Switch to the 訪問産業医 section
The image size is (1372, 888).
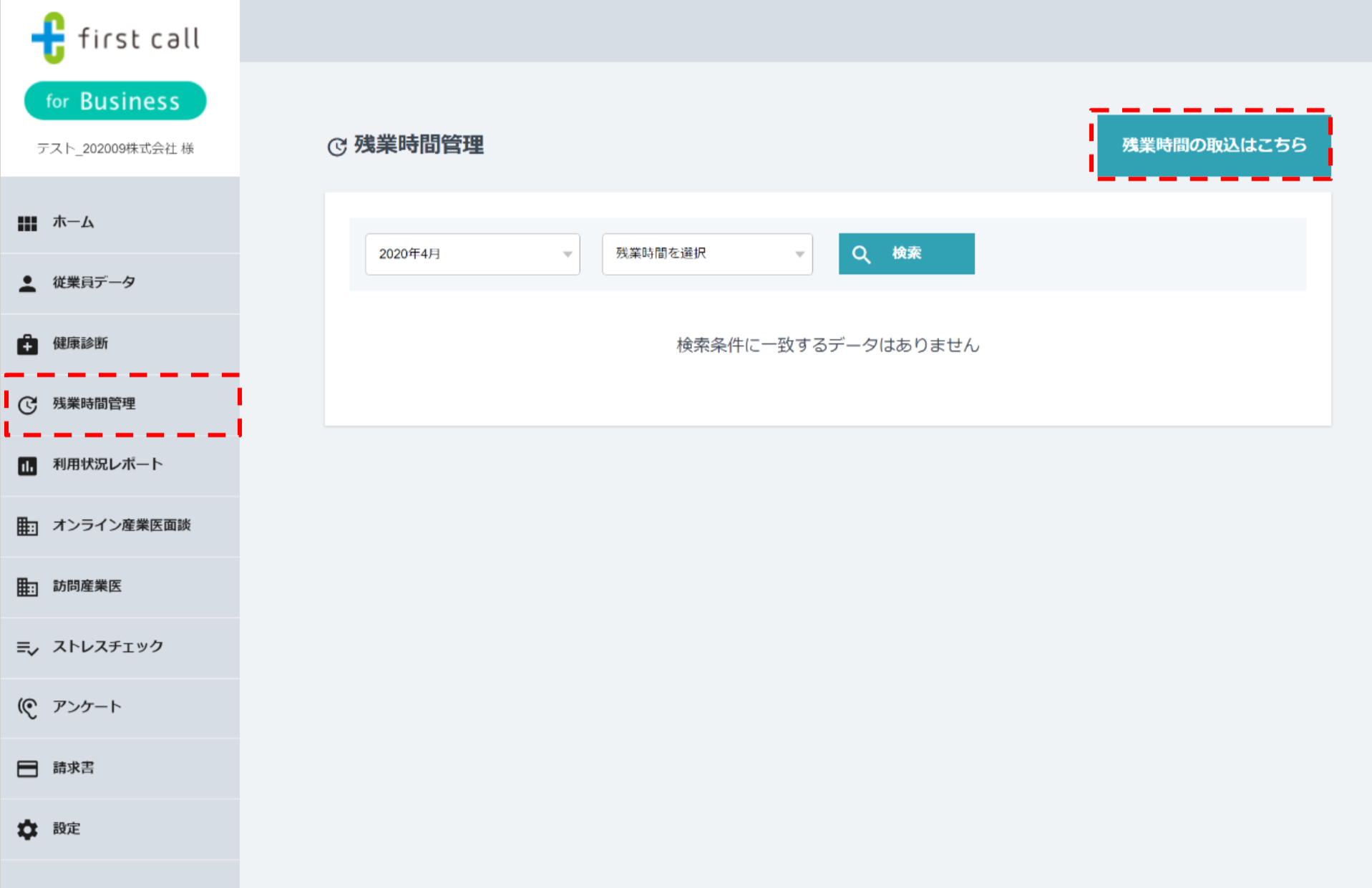tap(86, 586)
